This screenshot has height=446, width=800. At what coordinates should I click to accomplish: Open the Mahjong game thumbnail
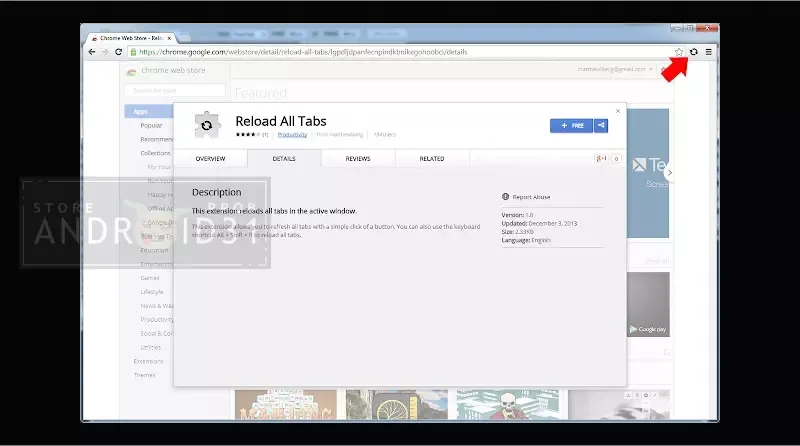pyautogui.click(x=286, y=405)
